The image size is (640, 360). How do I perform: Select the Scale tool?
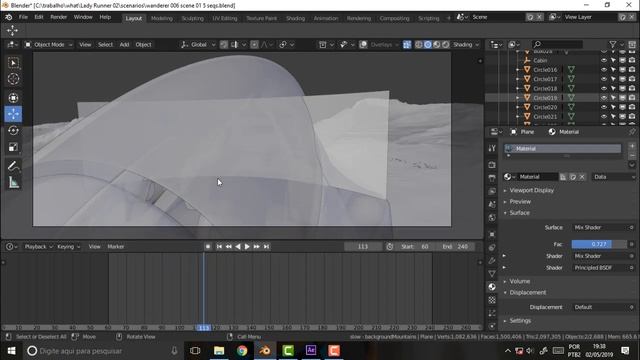(x=13, y=147)
